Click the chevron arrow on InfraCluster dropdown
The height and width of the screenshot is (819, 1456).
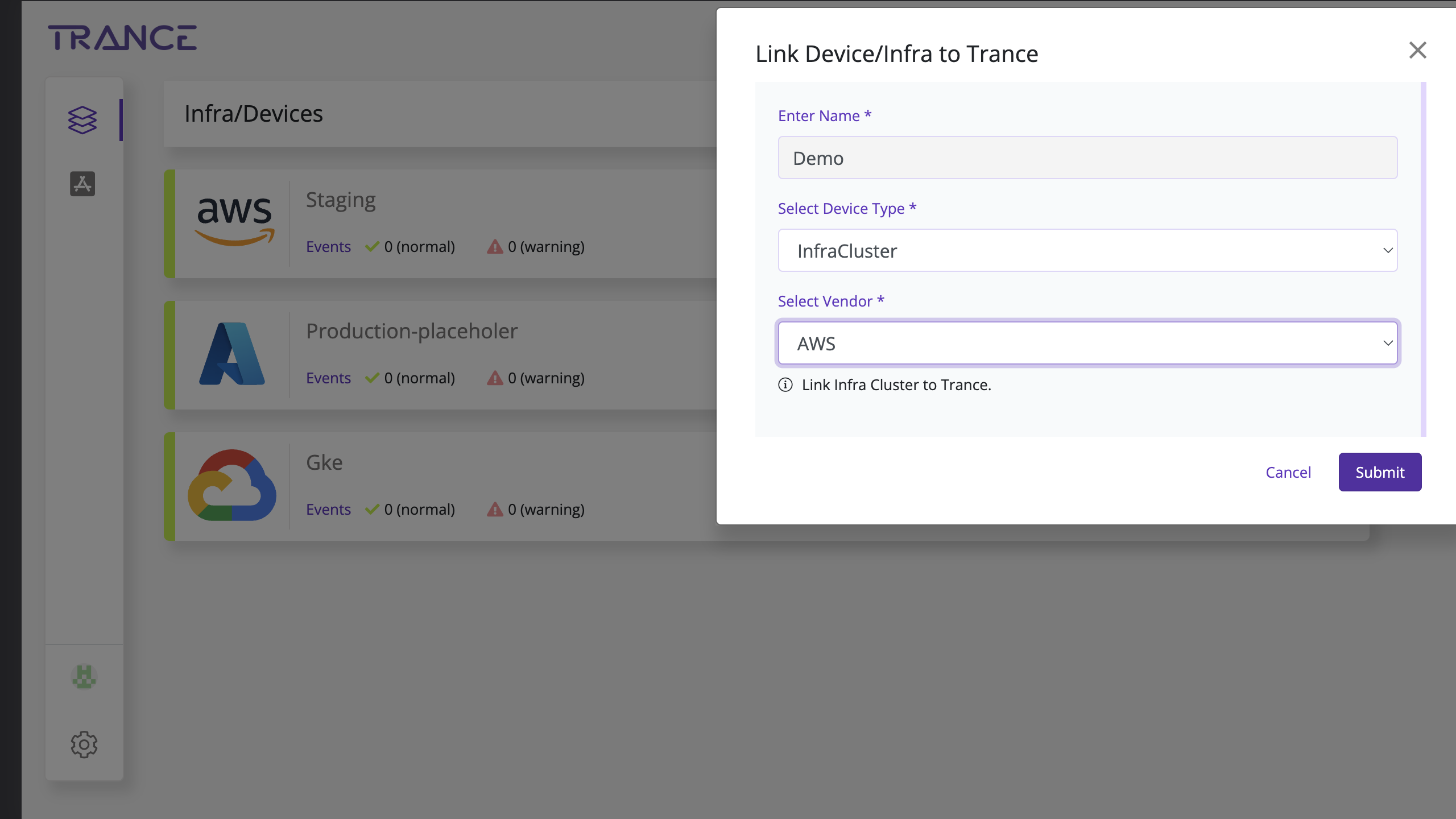coord(1388,251)
